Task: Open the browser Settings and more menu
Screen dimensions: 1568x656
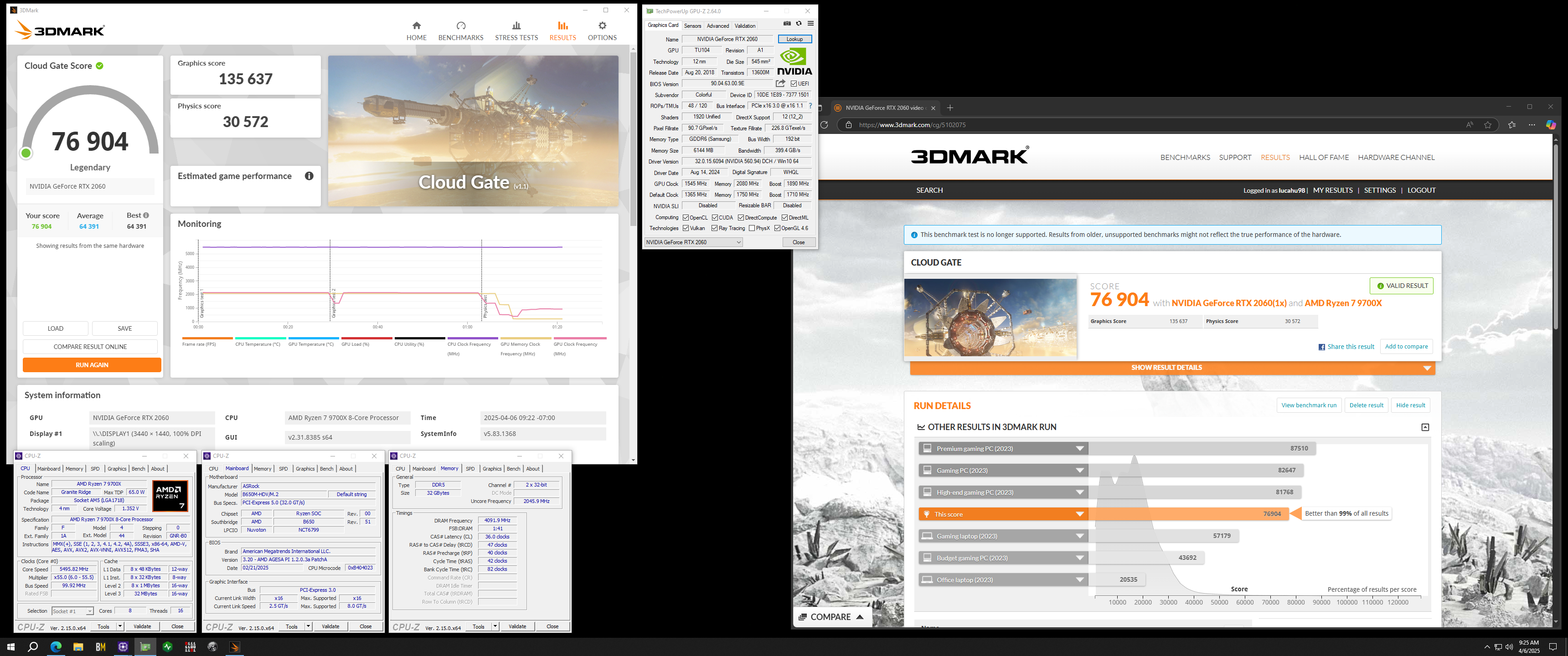Action: (x=1532, y=125)
